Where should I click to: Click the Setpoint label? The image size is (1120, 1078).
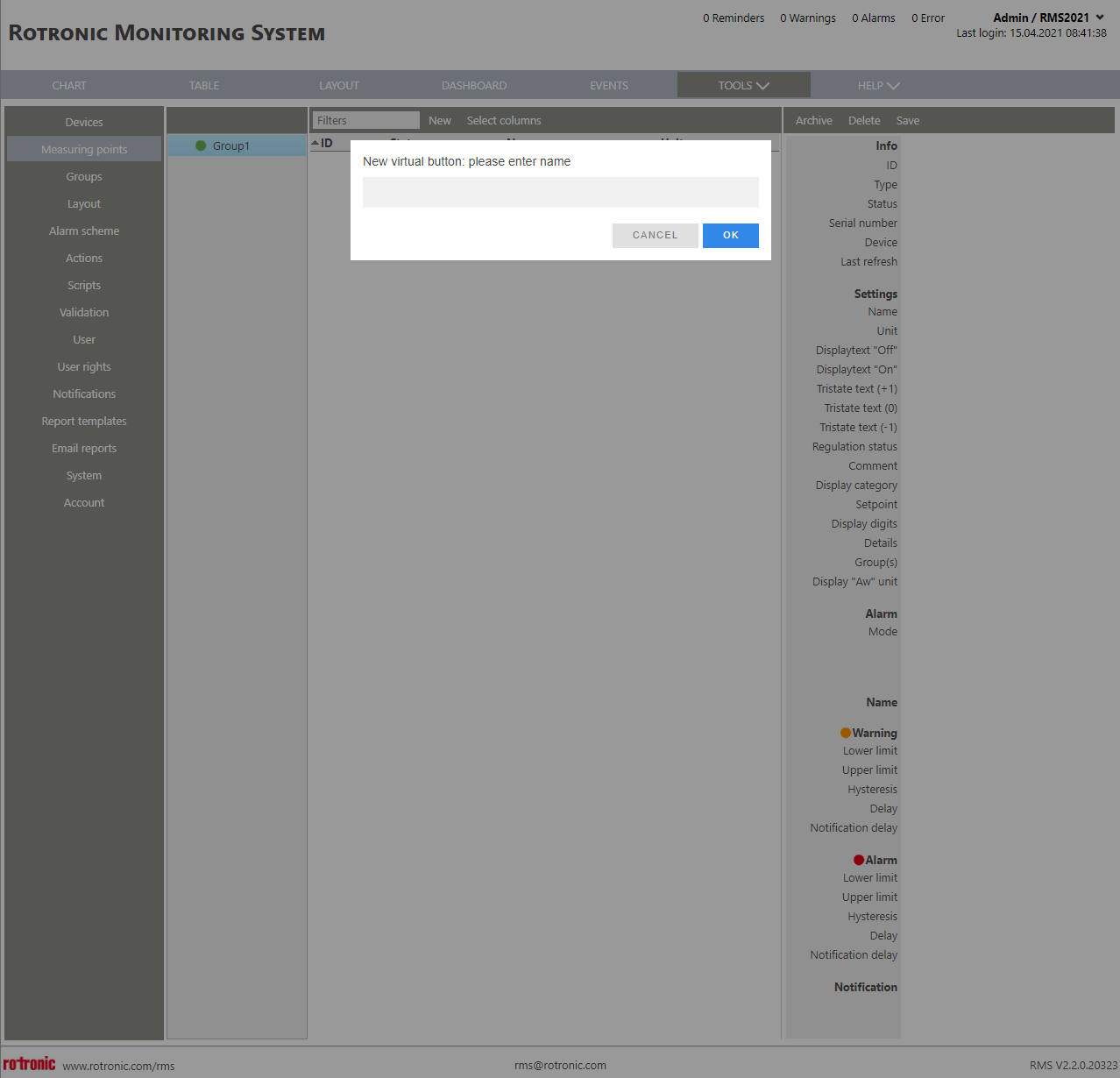(x=876, y=504)
